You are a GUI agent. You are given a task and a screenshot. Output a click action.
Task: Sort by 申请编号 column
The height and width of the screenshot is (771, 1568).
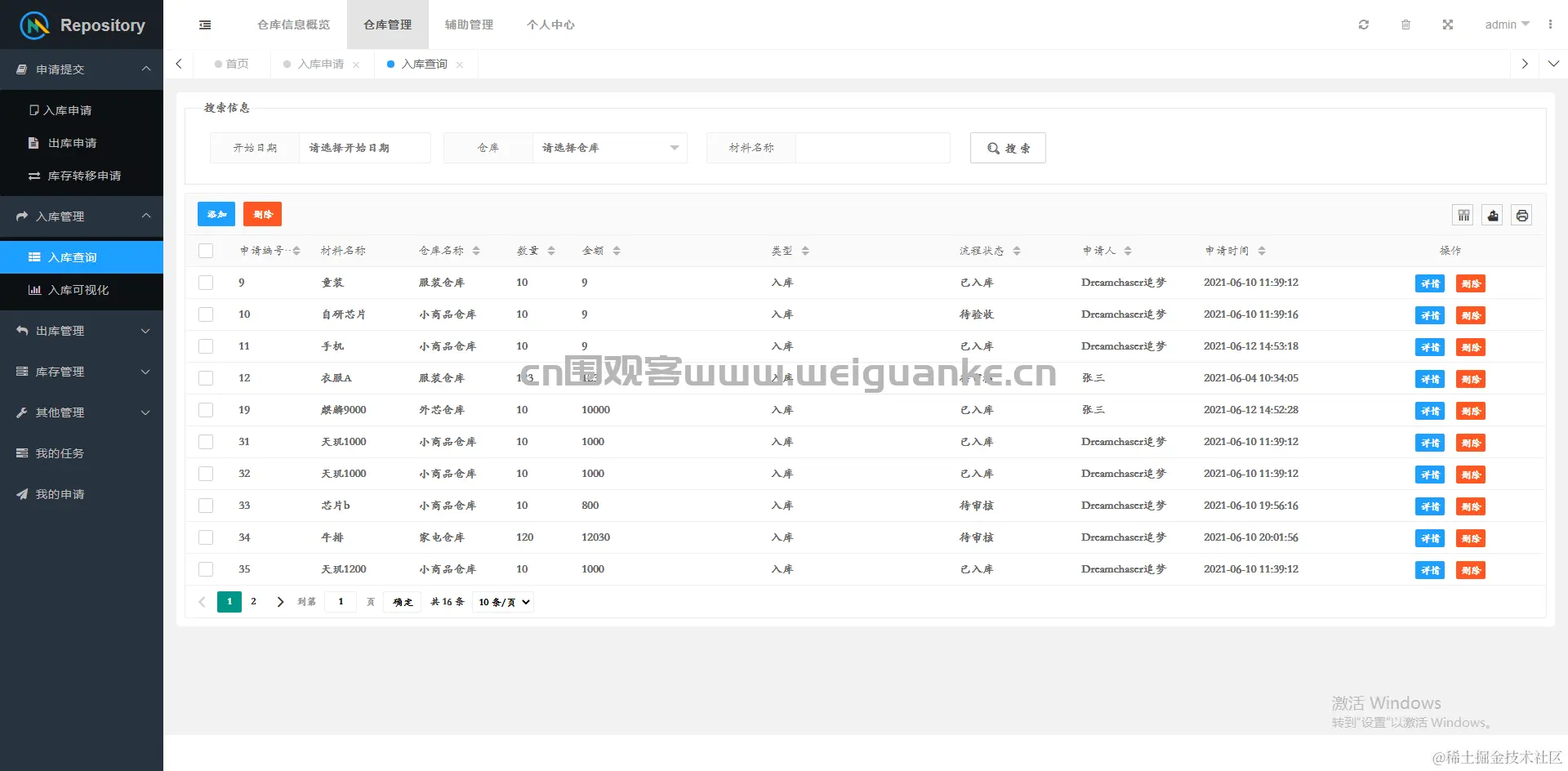pyautogui.click(x=296, y=251)
